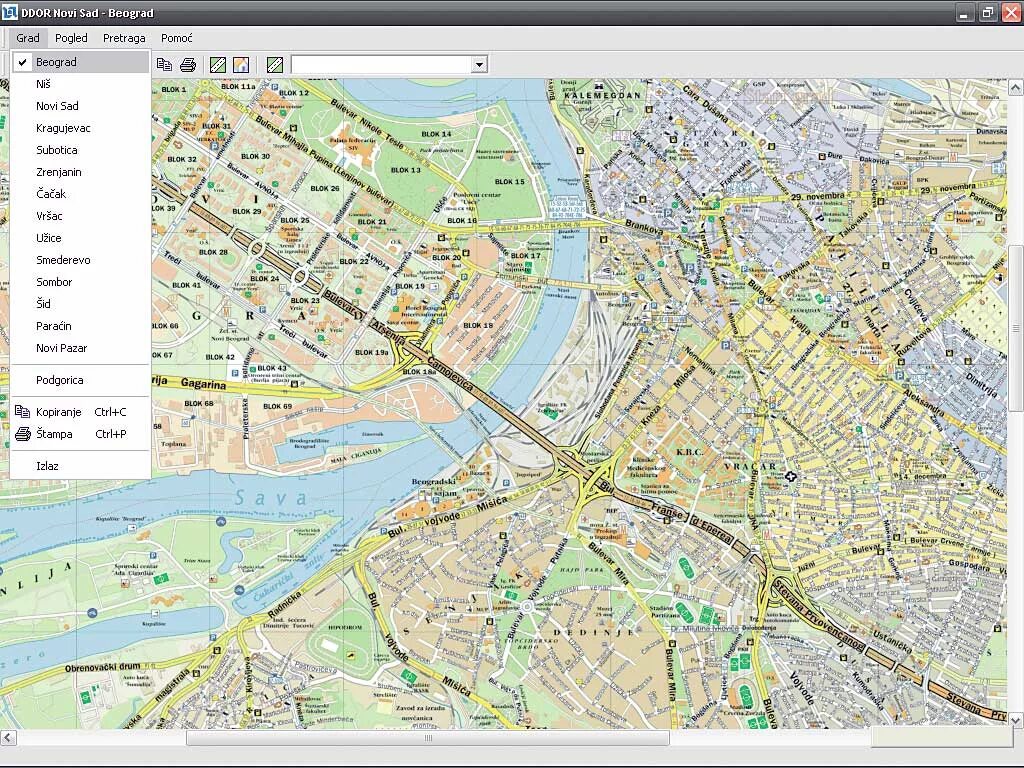
Task: Close the DDOR Novi Sad window
Action: pos(1010,13)
